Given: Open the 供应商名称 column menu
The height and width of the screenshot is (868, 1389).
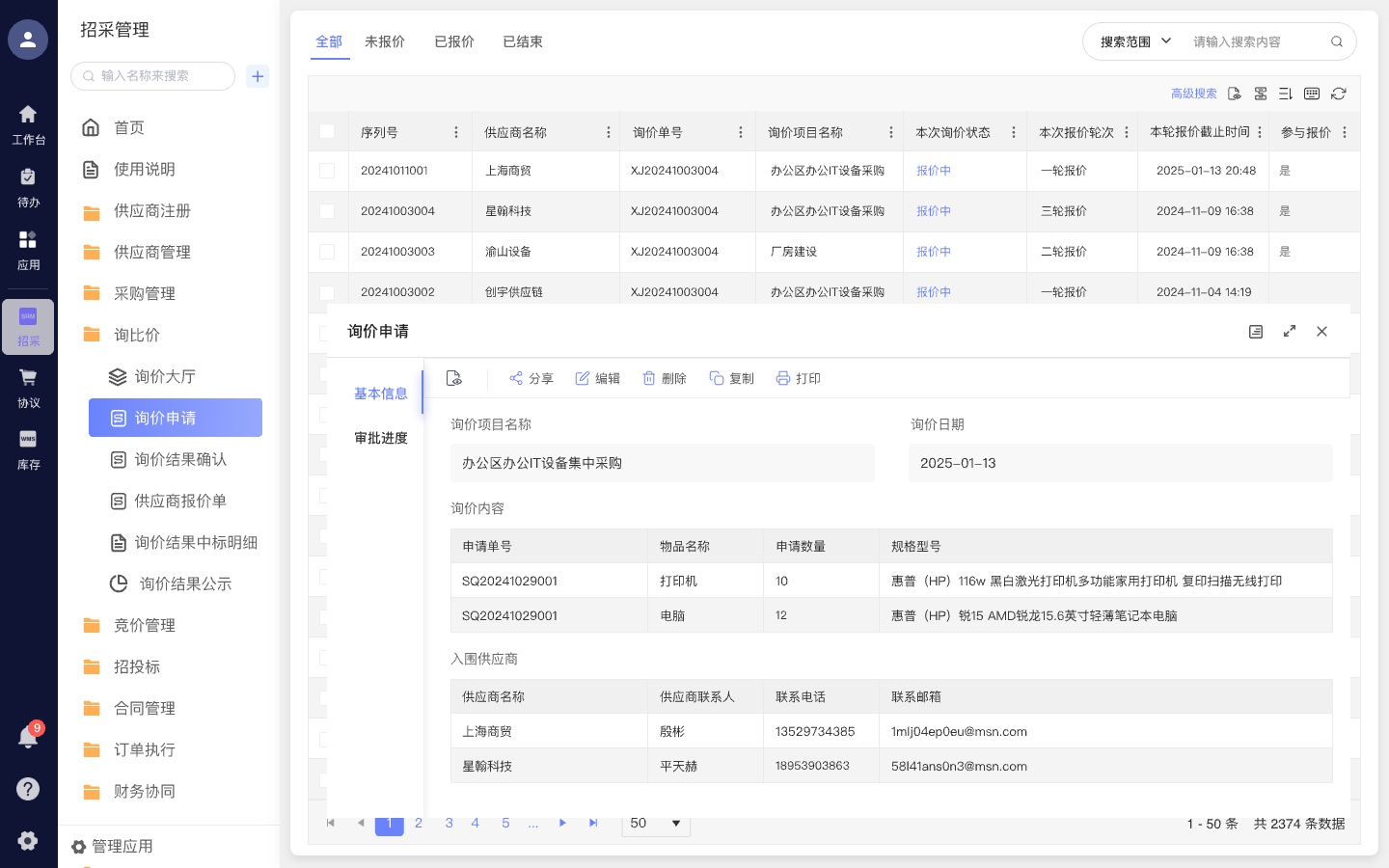Looking at the screenshot, I should pos(609,132).
